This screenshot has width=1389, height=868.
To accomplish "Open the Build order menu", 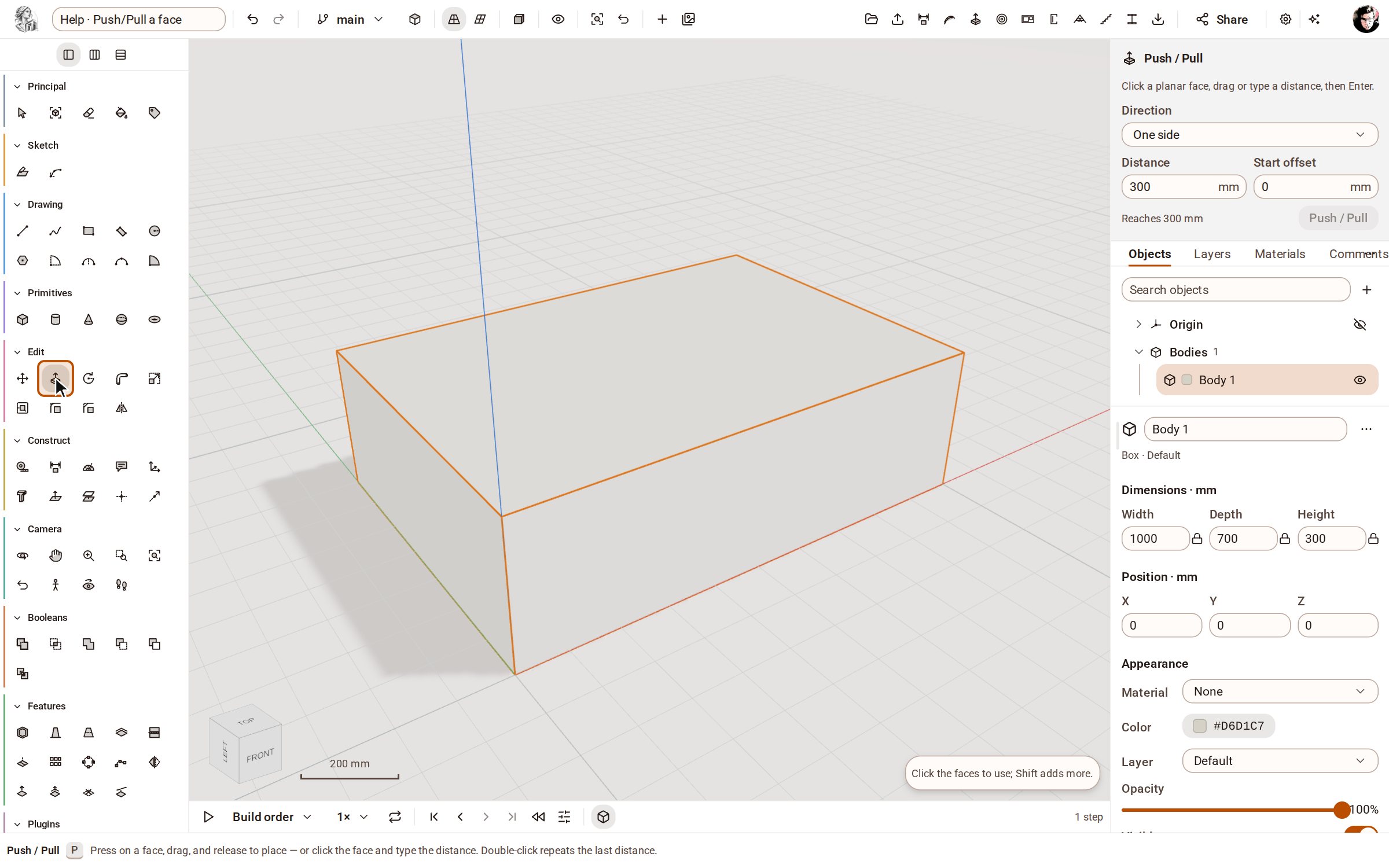I will click(x=271, y=816).
